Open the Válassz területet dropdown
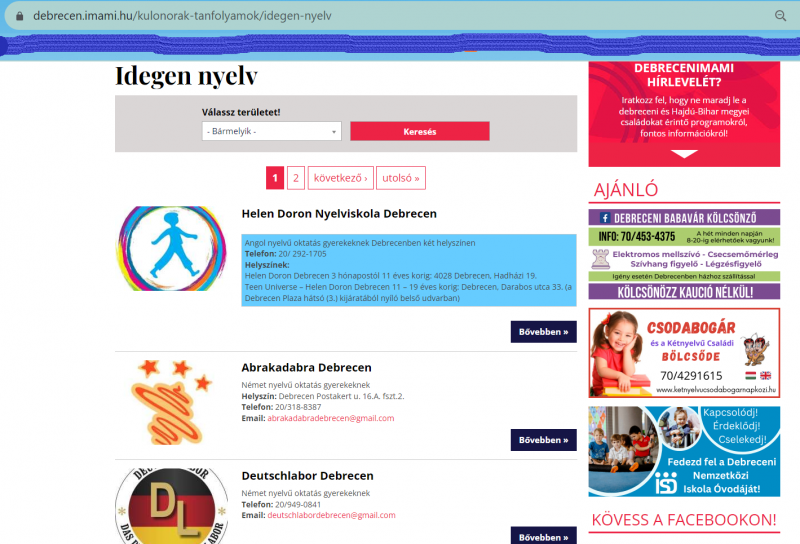 271,131
